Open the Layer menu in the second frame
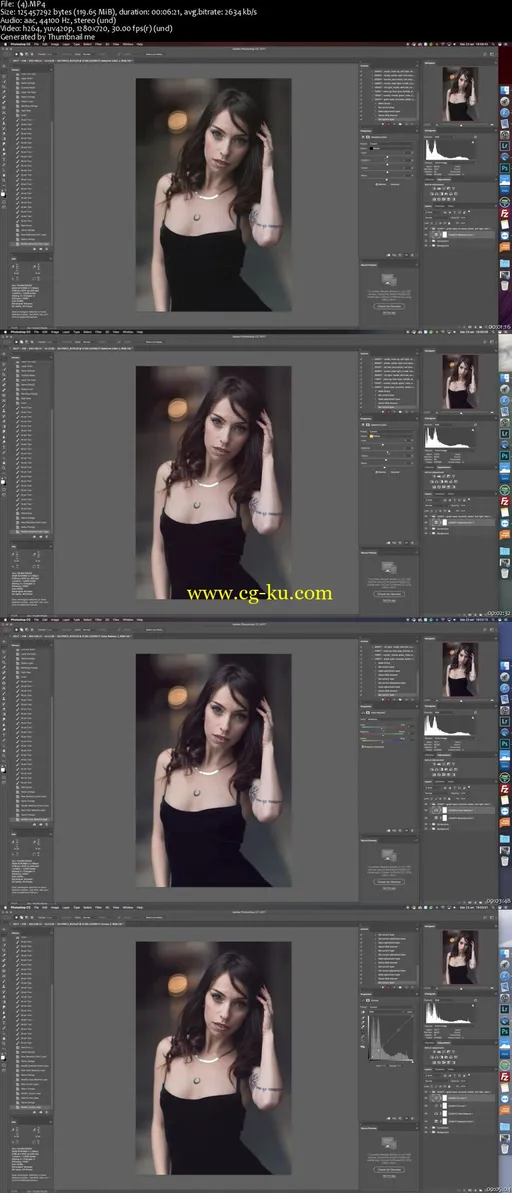The width and height of the screenshot is (512, 1193). [66, 332]
